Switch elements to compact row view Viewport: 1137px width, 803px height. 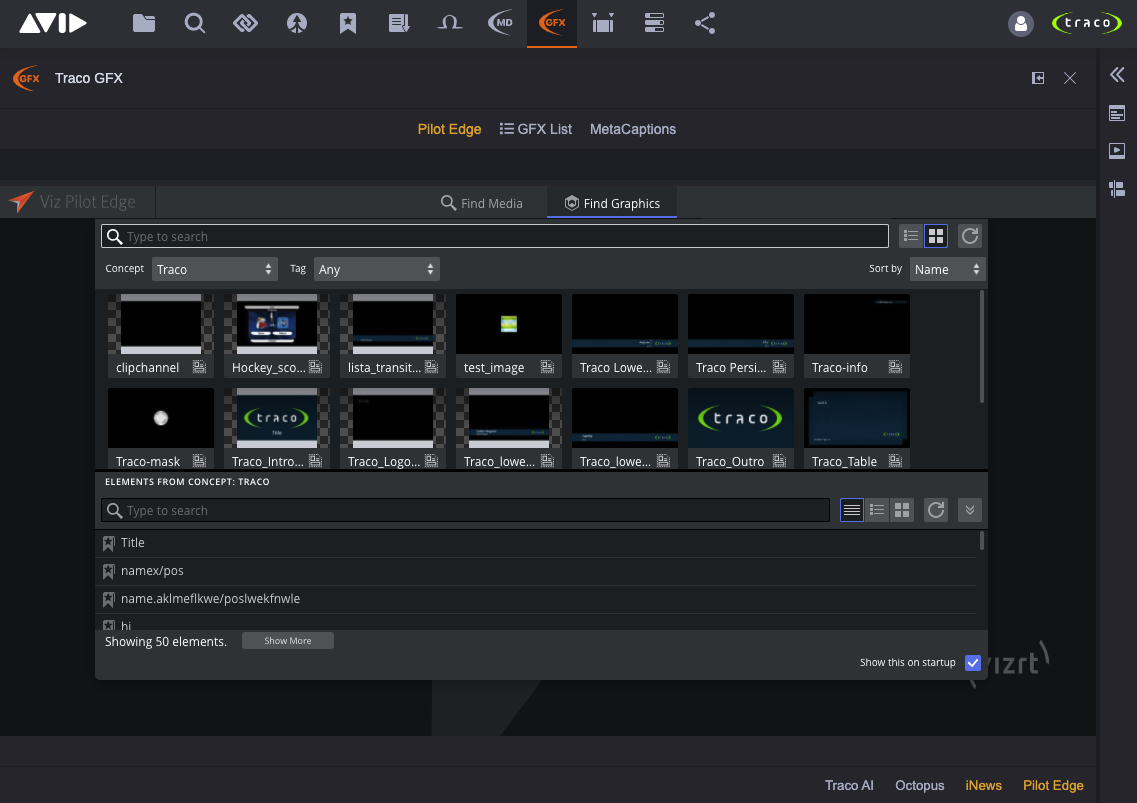(x=852, y=510)
